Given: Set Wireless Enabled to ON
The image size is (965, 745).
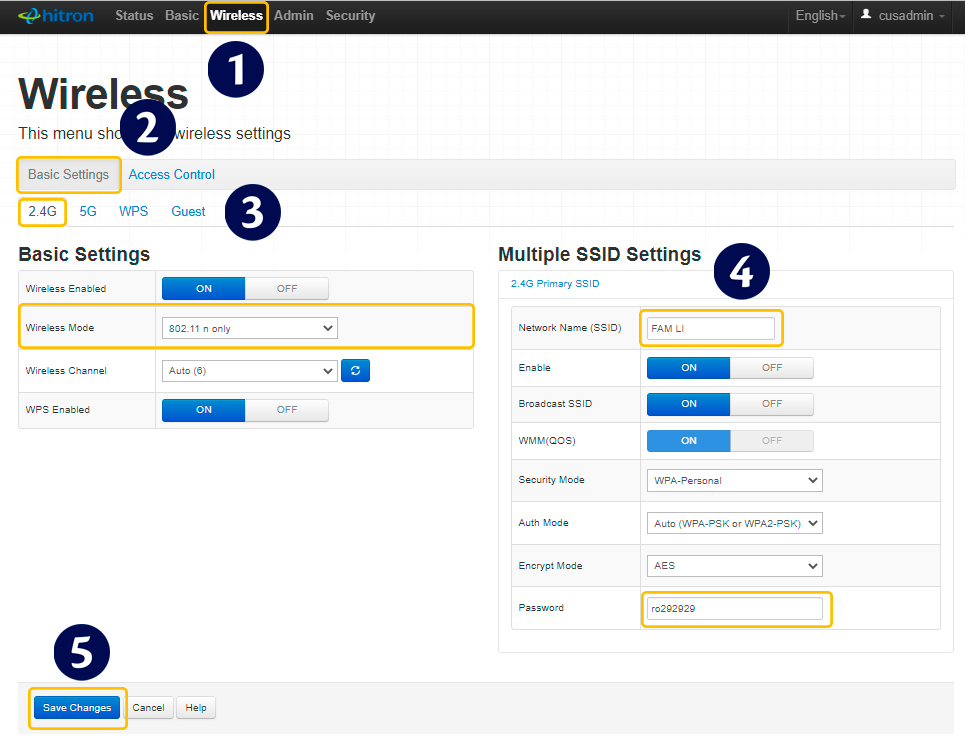Looking at the screenshot, I should (x=204, y=289).
